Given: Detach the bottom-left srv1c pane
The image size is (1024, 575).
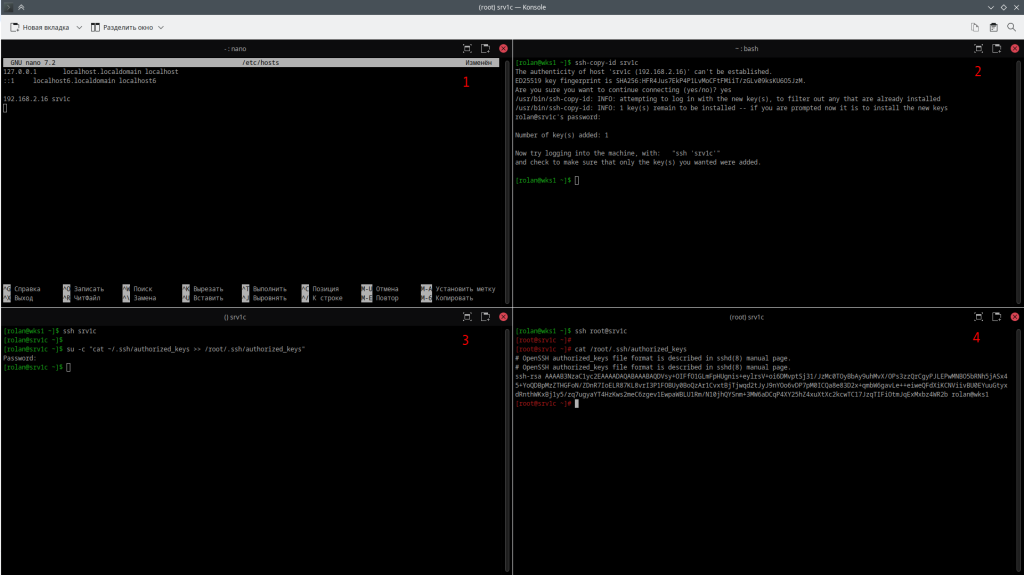Looking at the screenshot, I should [485, 317].
